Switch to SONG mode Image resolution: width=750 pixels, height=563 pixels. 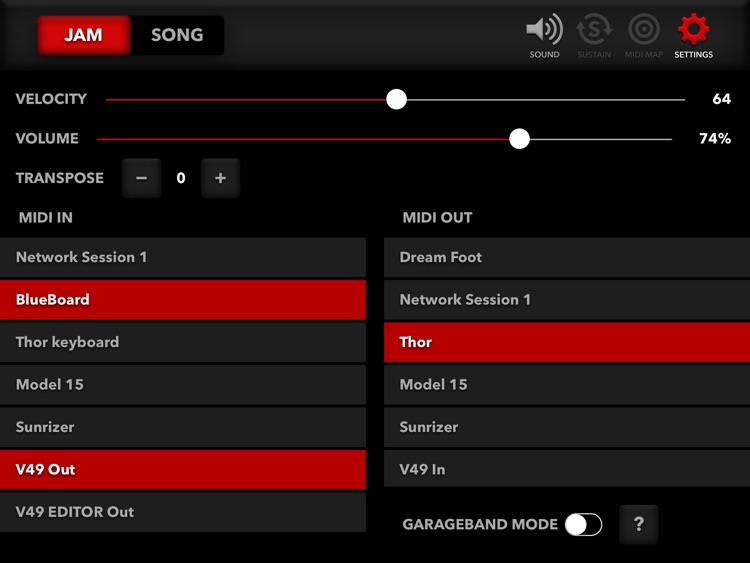[x=177, y=35]
